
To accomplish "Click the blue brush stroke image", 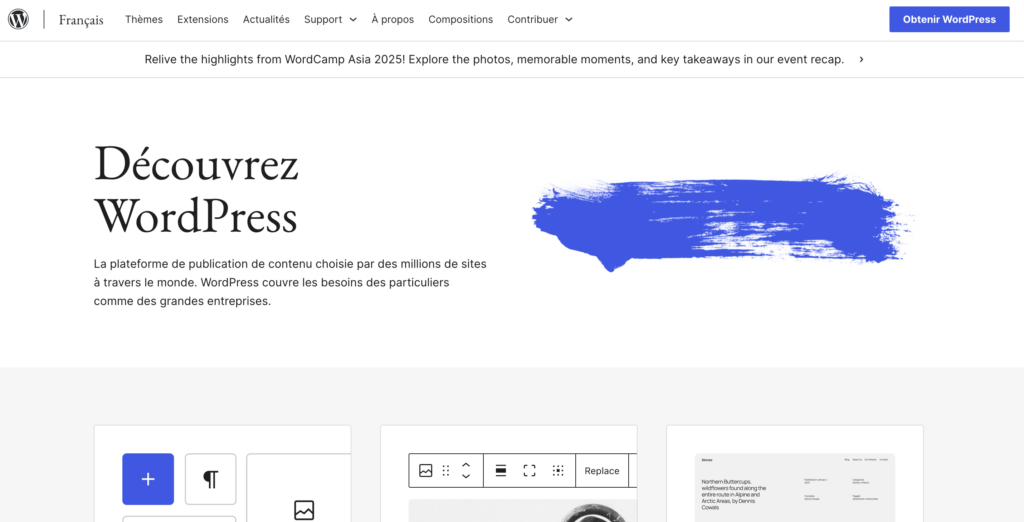I will pos(724,221).
